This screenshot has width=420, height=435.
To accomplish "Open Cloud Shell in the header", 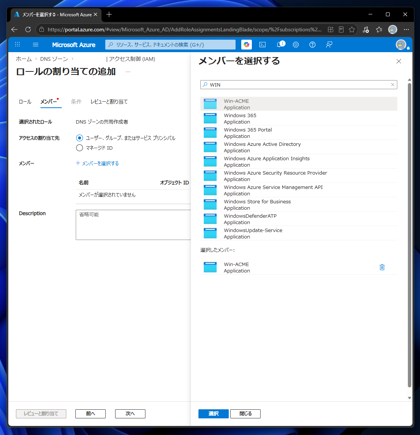I will [x=263, y=45].
